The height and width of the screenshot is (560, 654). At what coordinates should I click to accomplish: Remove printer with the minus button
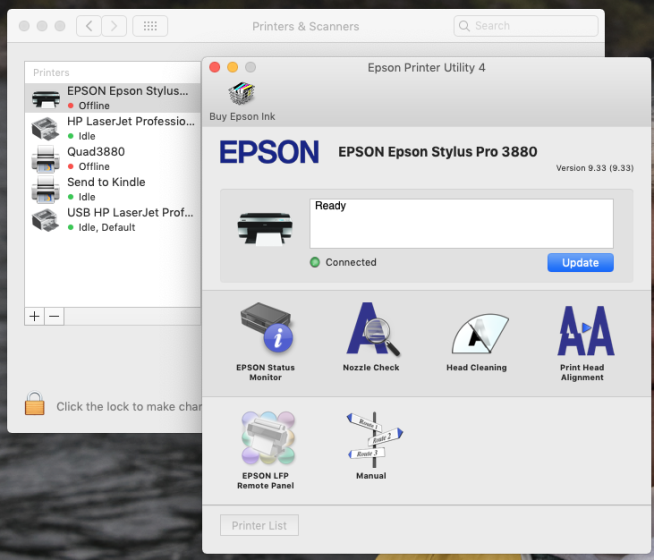[x=55, y=316]
